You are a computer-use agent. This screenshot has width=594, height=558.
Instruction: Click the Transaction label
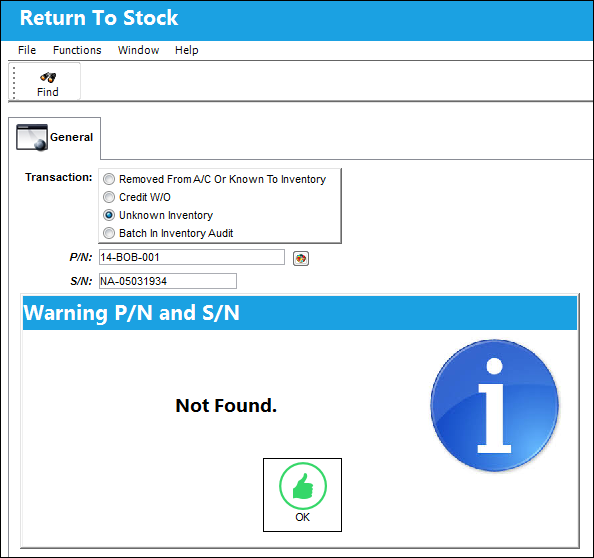point(59,177)
